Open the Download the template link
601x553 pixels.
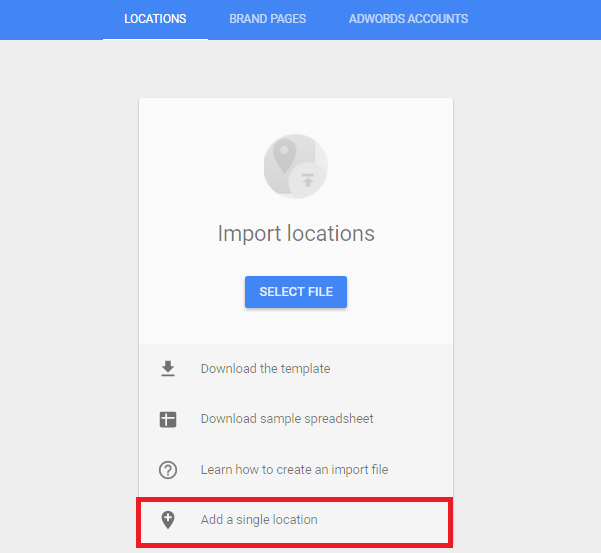point(265,369)
